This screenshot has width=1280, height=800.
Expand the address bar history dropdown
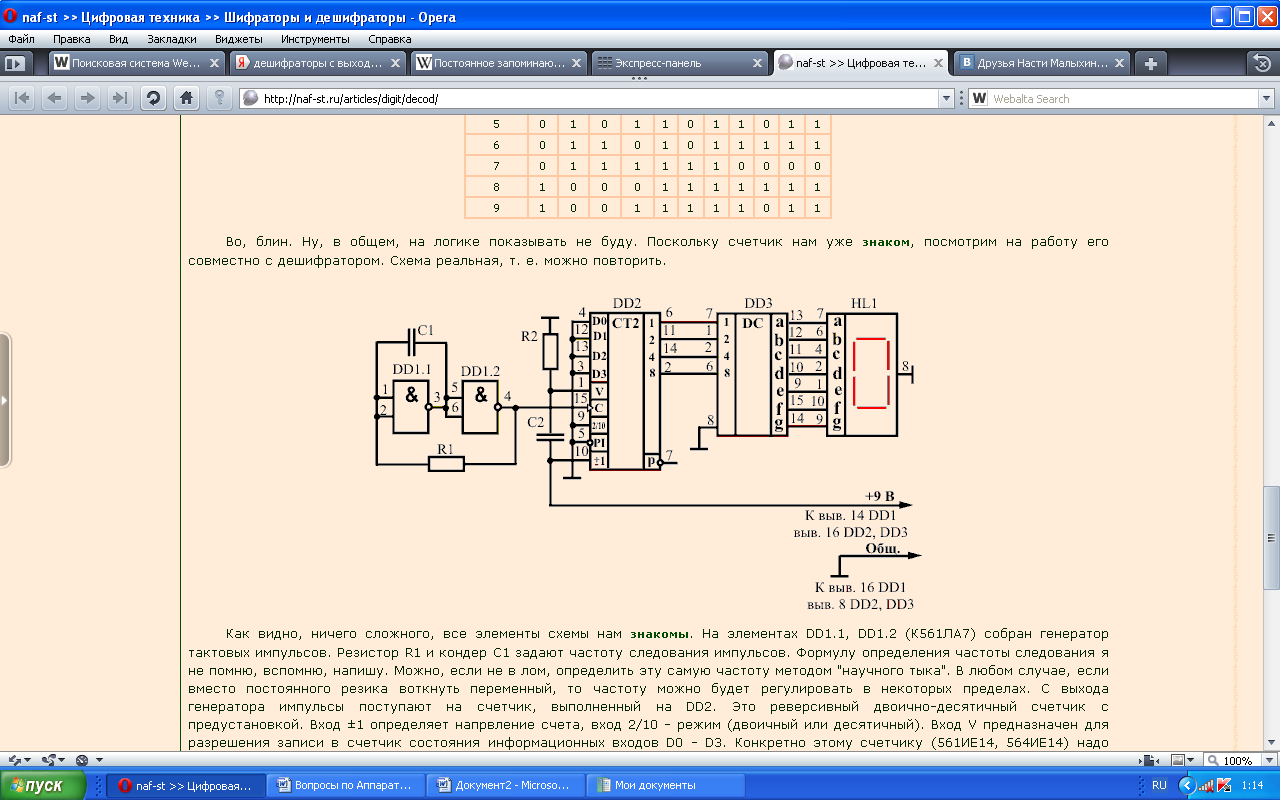(x=945, y=98)
